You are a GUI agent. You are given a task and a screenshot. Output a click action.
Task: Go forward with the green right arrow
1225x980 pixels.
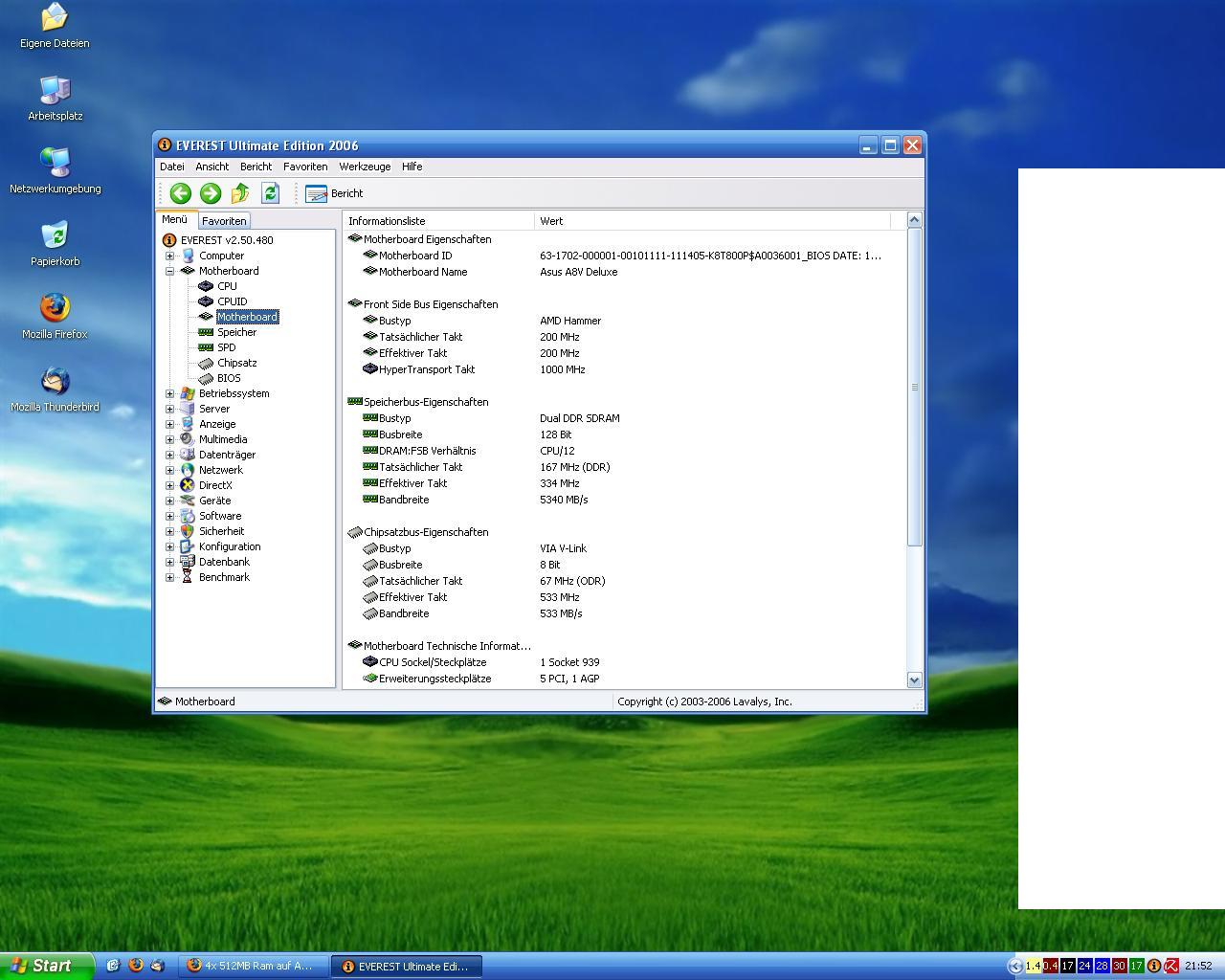tap(211, 193)
